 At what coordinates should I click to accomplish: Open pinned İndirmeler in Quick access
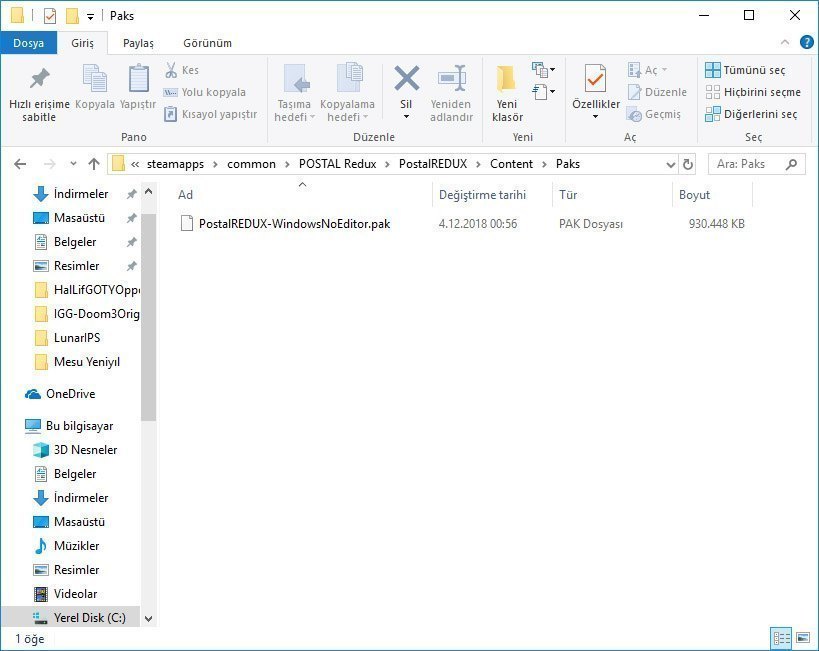(81, 194)
